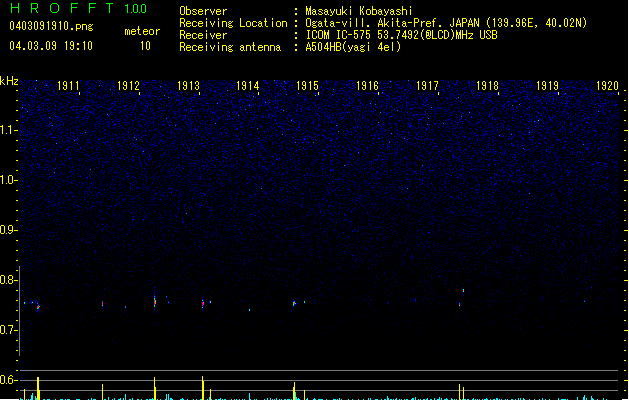Click the 1917 time axis marker

coord(427,86)
